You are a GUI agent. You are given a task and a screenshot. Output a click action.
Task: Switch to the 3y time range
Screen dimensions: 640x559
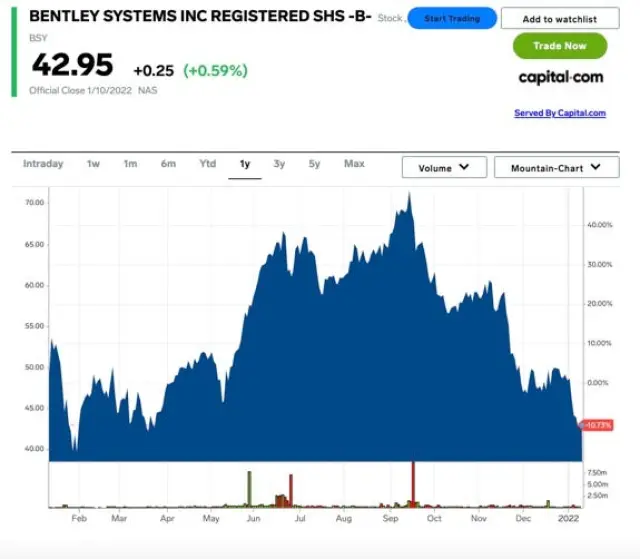pyautogui.click(x=279, y=164)
